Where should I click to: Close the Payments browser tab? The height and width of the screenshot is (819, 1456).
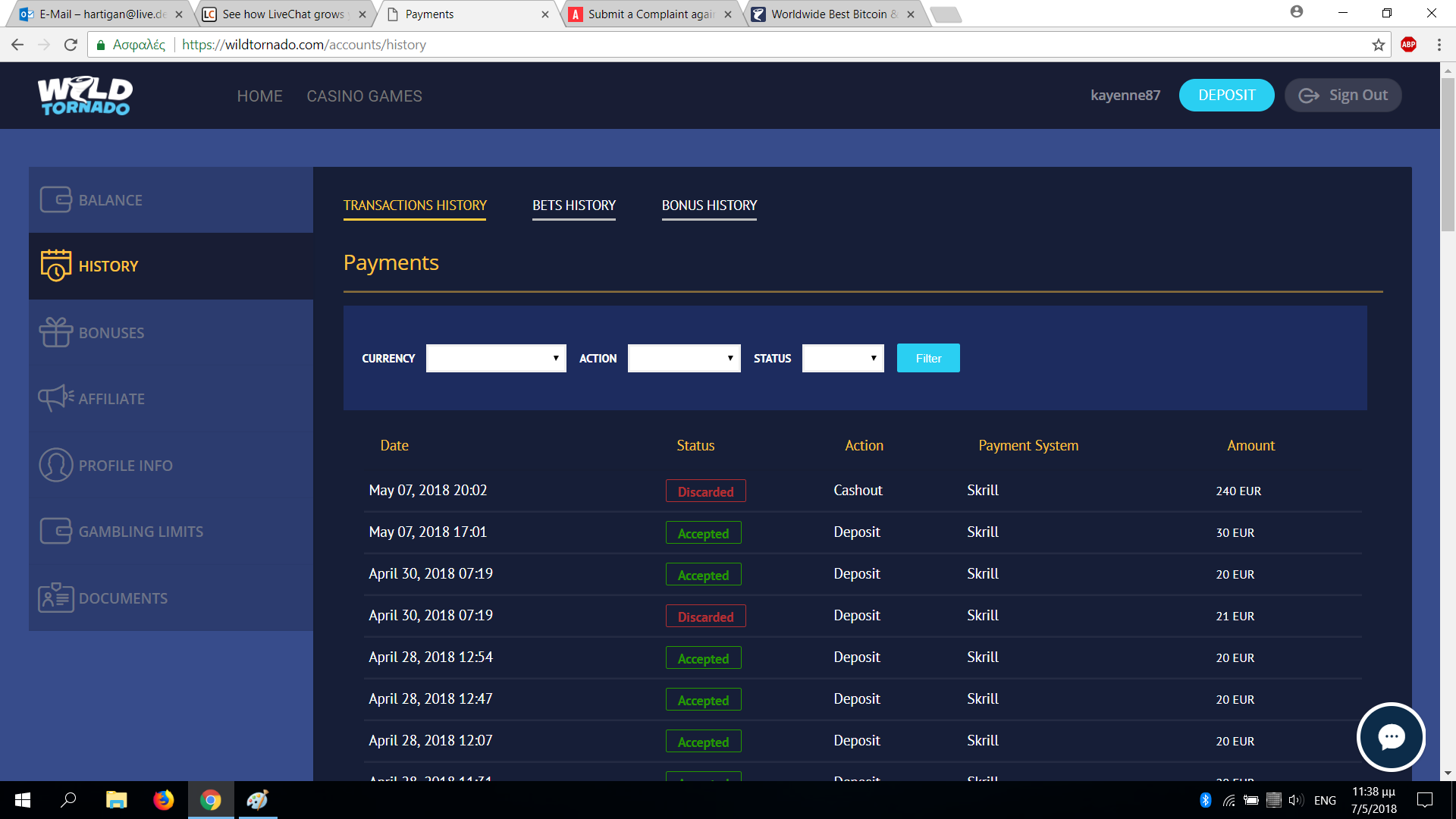[x=544, y=14]
